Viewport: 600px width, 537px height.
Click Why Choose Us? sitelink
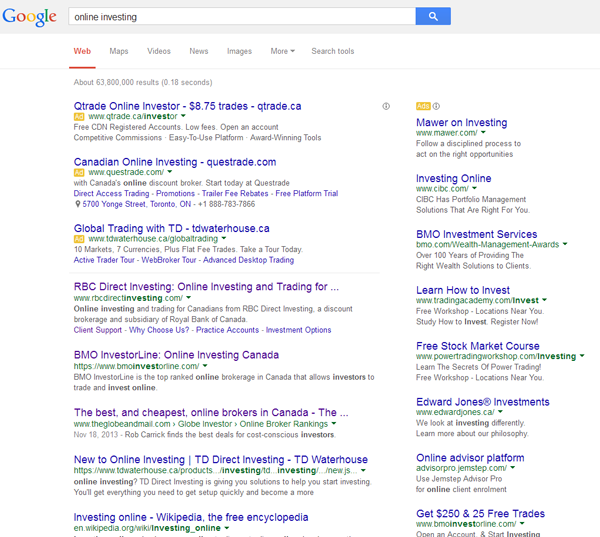(x=159, y=330)
